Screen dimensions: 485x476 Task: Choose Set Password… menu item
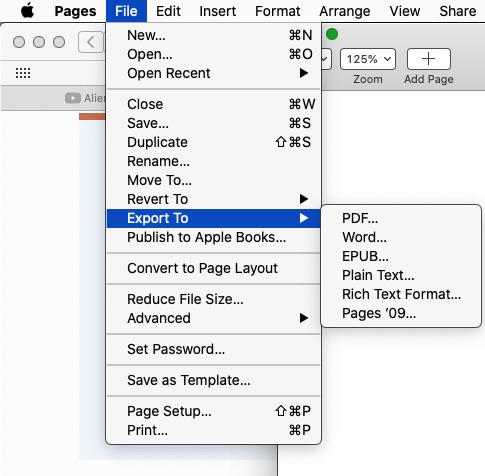coord(213,349)
